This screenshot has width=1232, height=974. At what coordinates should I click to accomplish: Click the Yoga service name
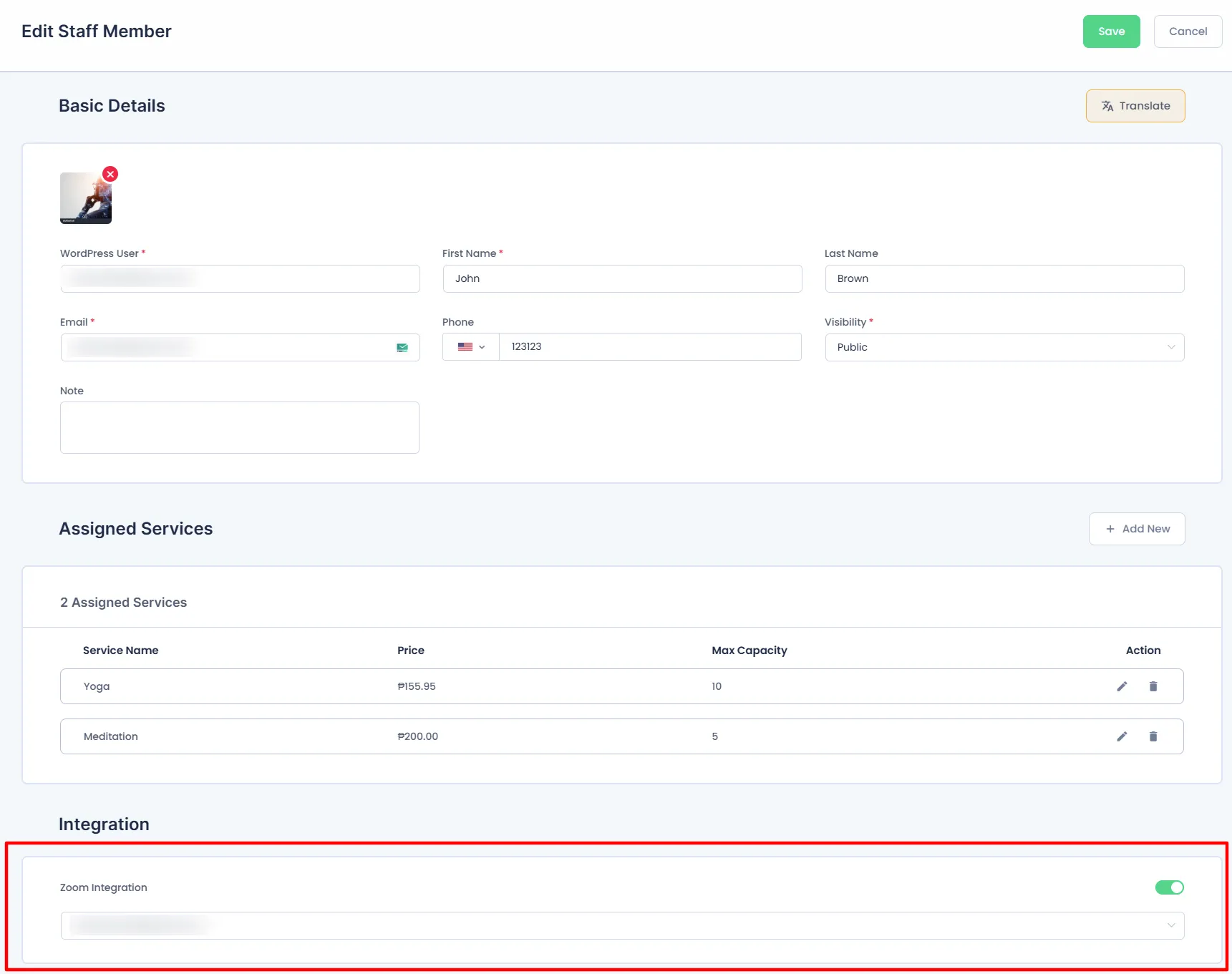coord(97,686)
